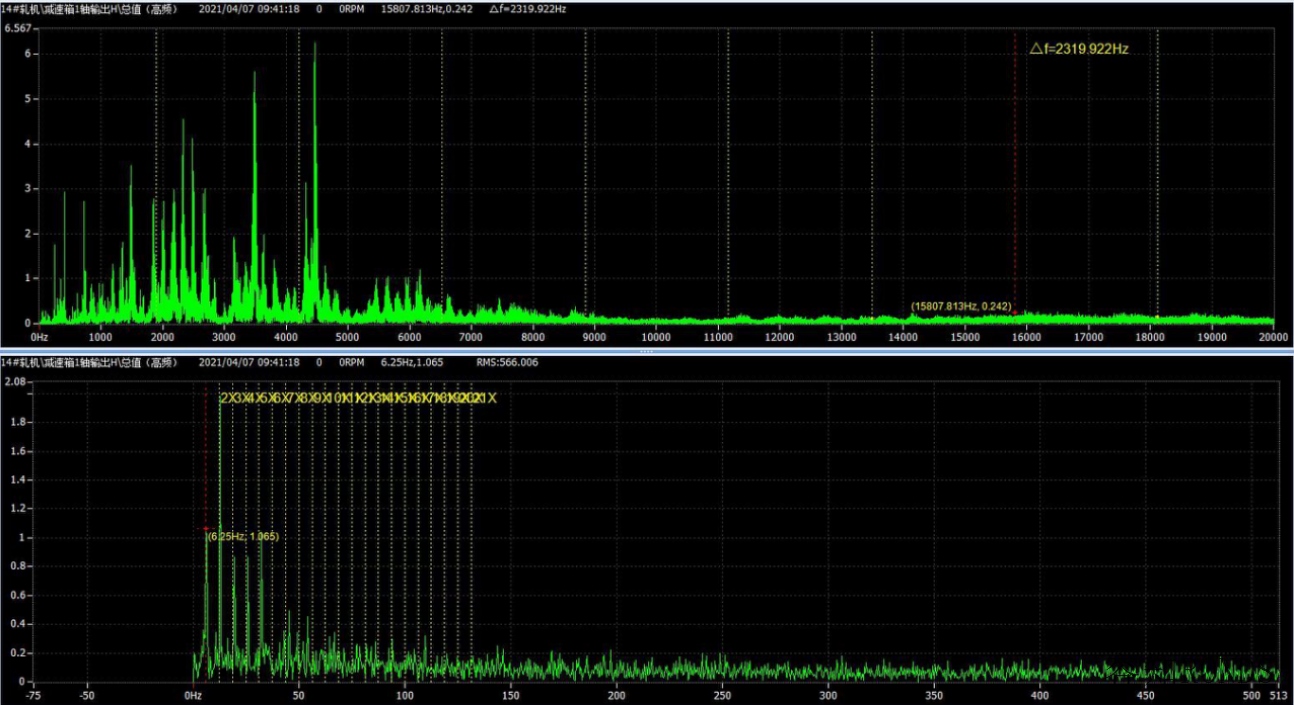Click the 2.08 maximum value on the lower y-axis
Viewport: 1294px width, 705px height.
15,382
